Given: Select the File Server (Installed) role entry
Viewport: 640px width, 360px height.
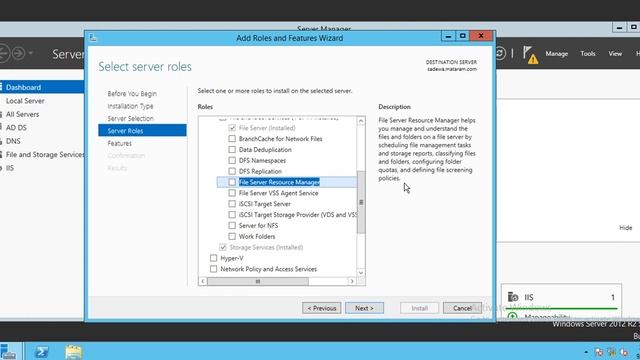Looking at the screenshot, I should 267,128.
